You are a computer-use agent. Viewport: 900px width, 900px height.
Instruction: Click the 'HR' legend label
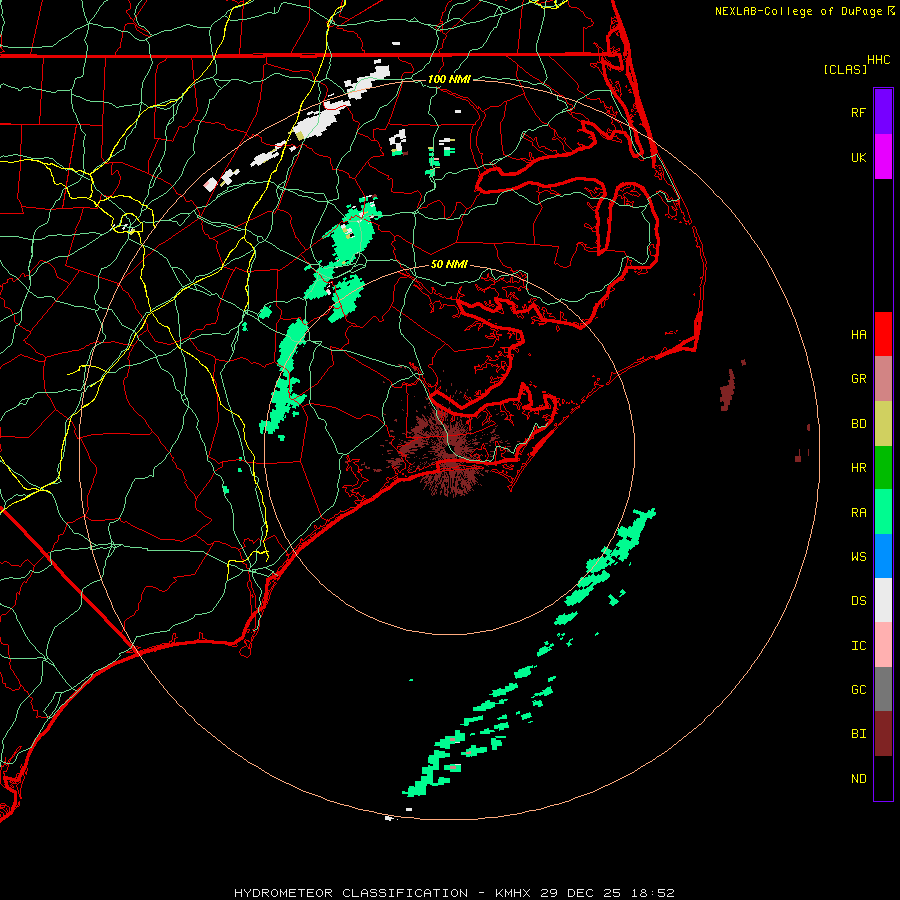coord(858,468)
